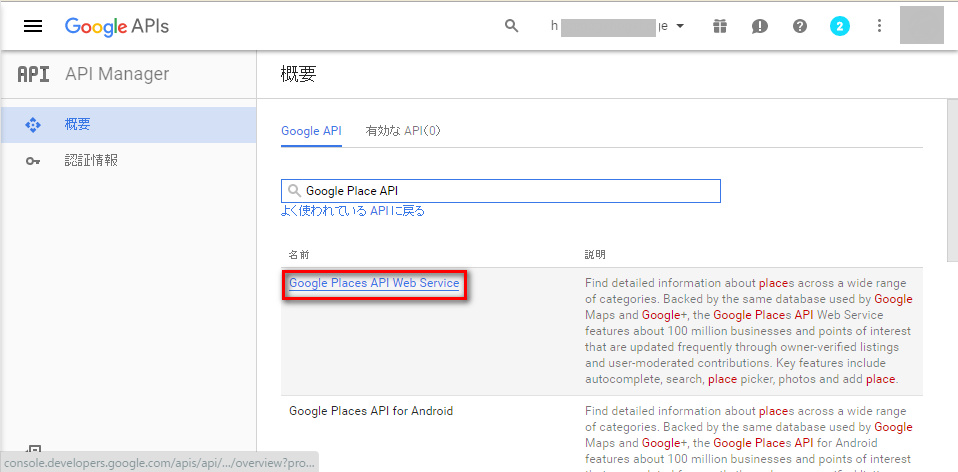Open the project selector dropdown arrow

point(680,26)
